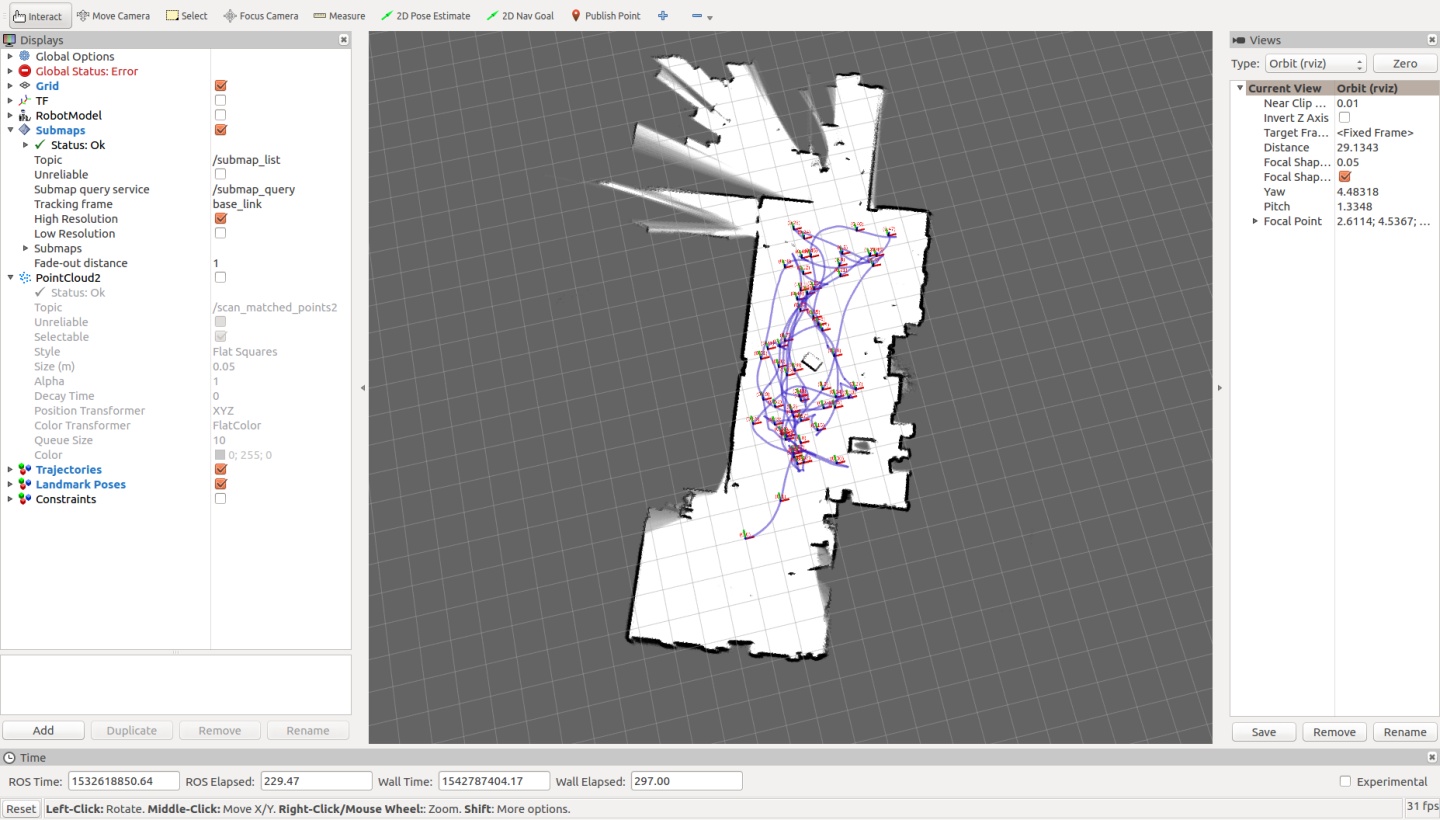Screen dimensions: 1440x820
Task: Click the RobotModel display icon
Action: pos(25,115)
